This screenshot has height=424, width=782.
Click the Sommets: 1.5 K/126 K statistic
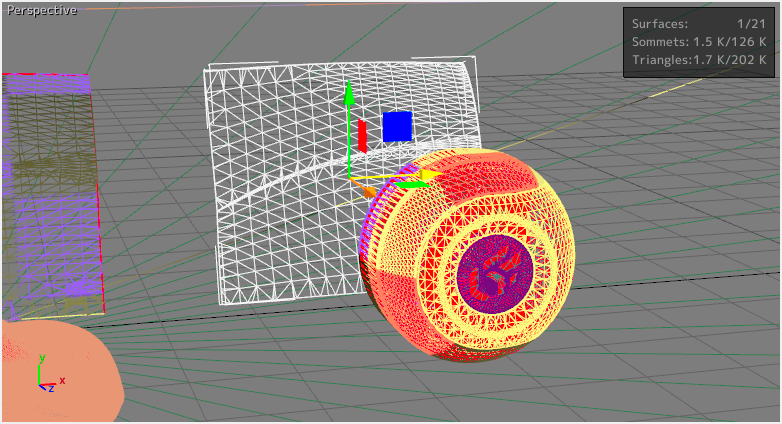(698, 42)
